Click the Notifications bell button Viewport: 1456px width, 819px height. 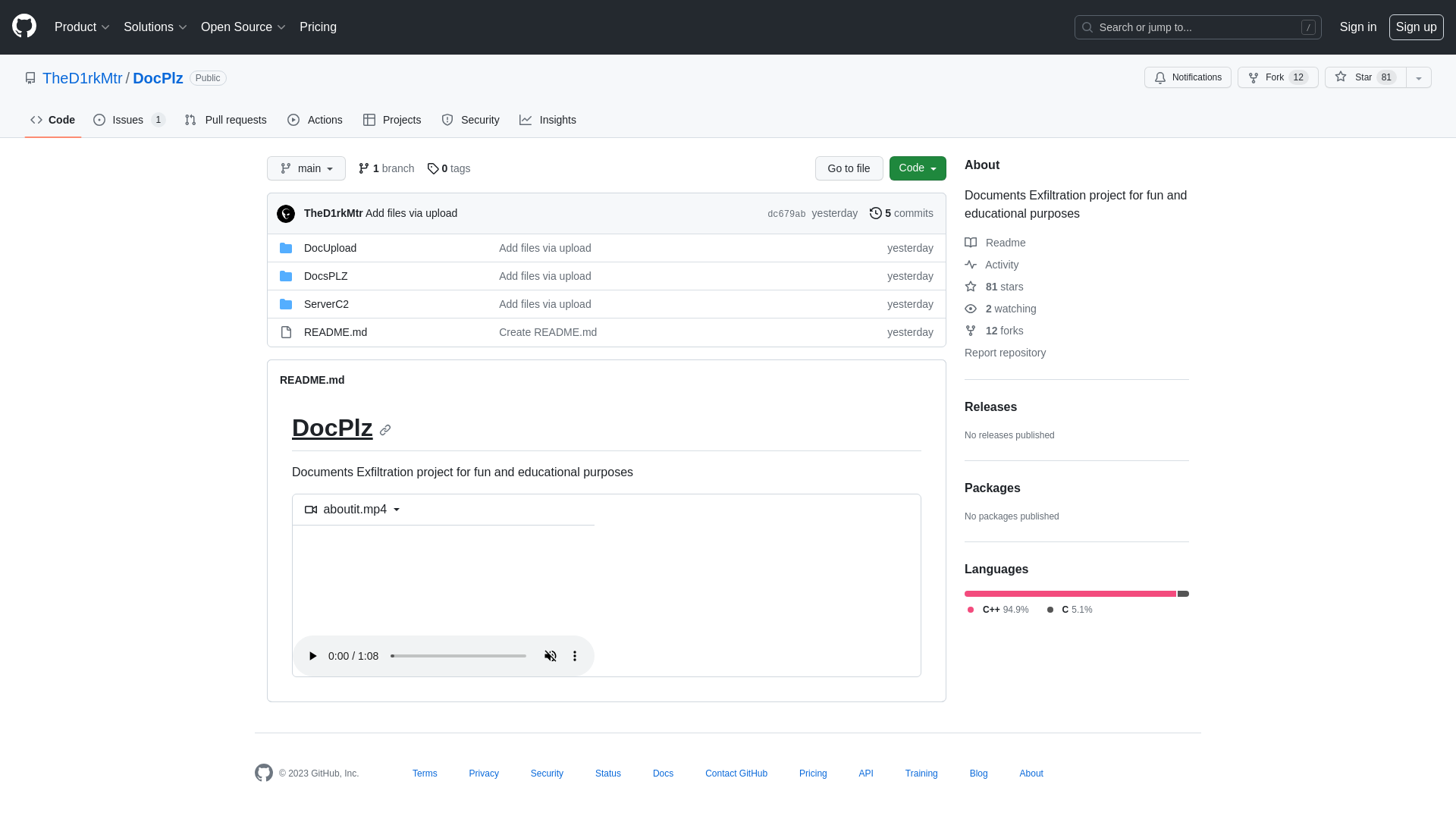point(1188,77)
